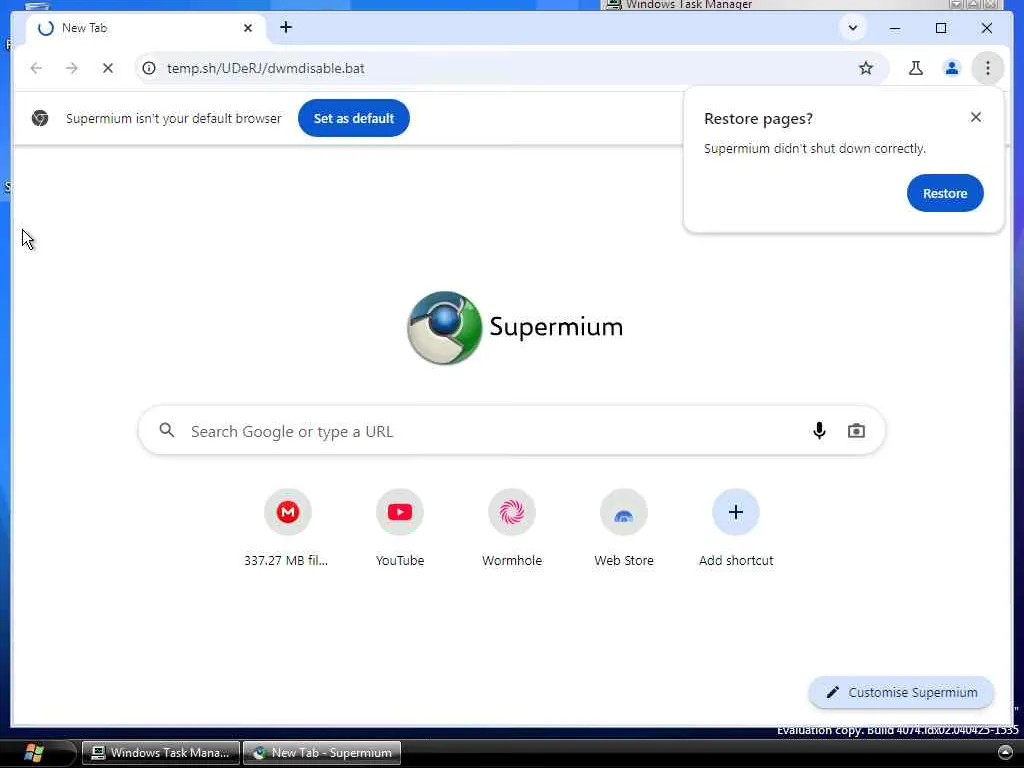
Task: Click the address bar URL temp.sh
Action: pos(265,68)
